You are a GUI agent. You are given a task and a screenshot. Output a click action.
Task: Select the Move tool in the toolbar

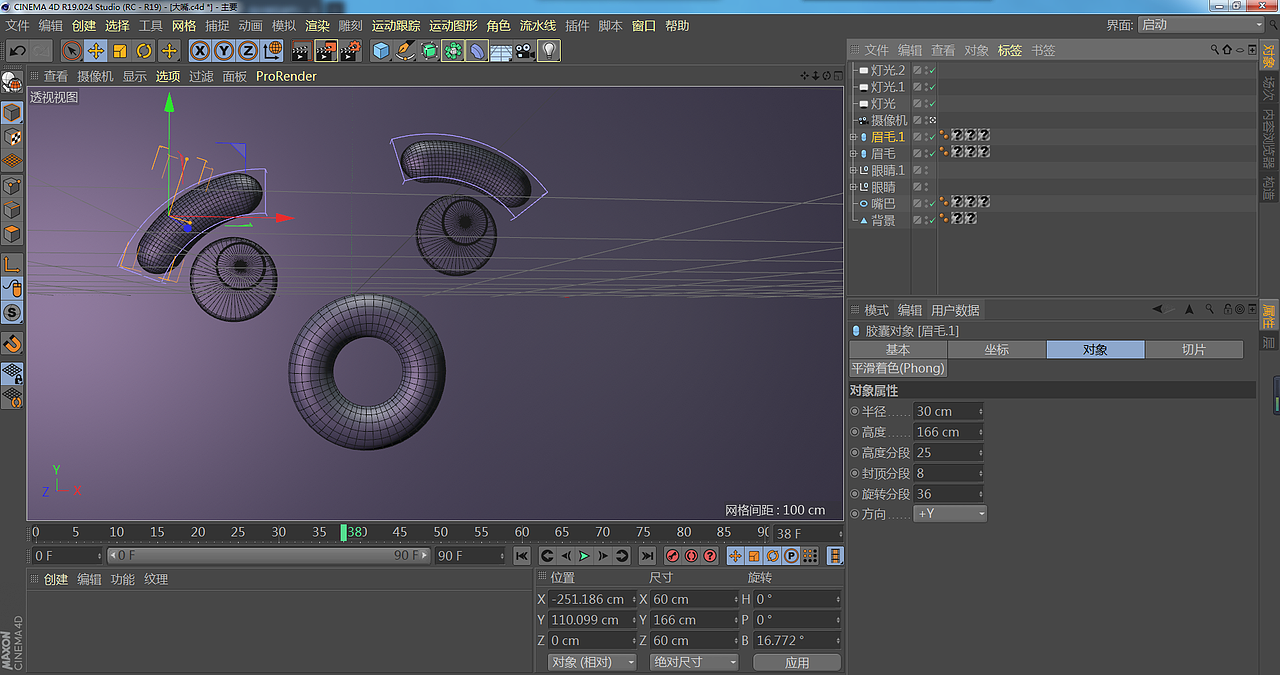[x=95, y=51]
